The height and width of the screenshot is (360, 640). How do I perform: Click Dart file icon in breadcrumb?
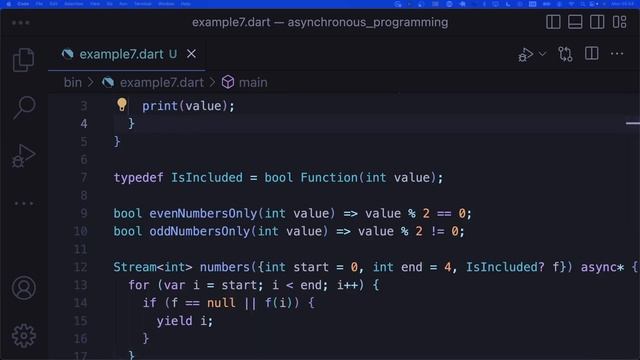coord(108,82)
